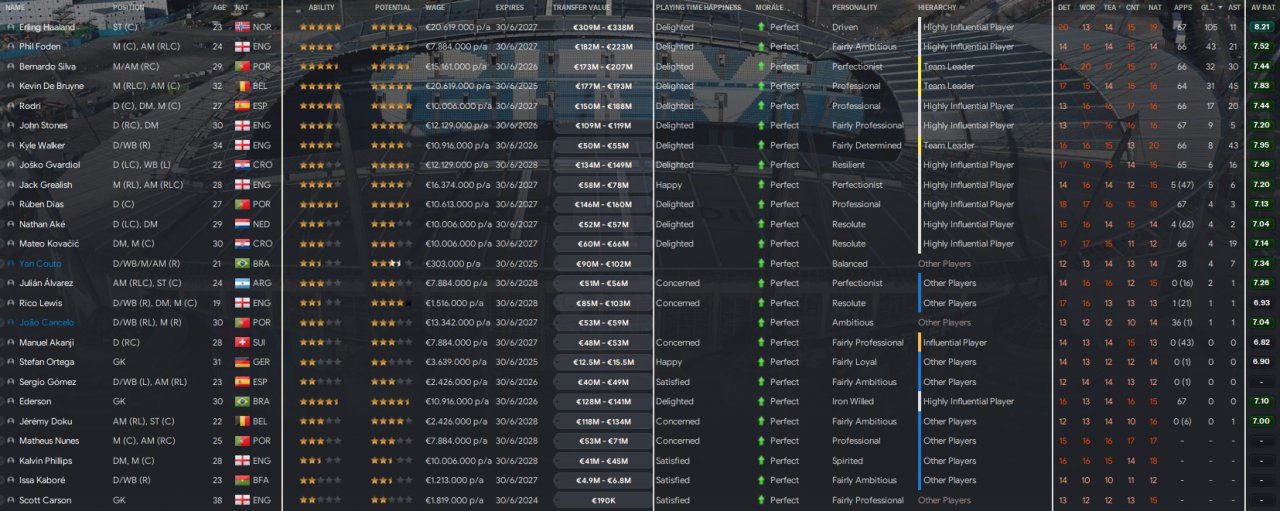Screen dimensions: 1280x511
Task: Click Ederson's Iron Willed personality
Action: pyautogui.click(x=853, y=401)
